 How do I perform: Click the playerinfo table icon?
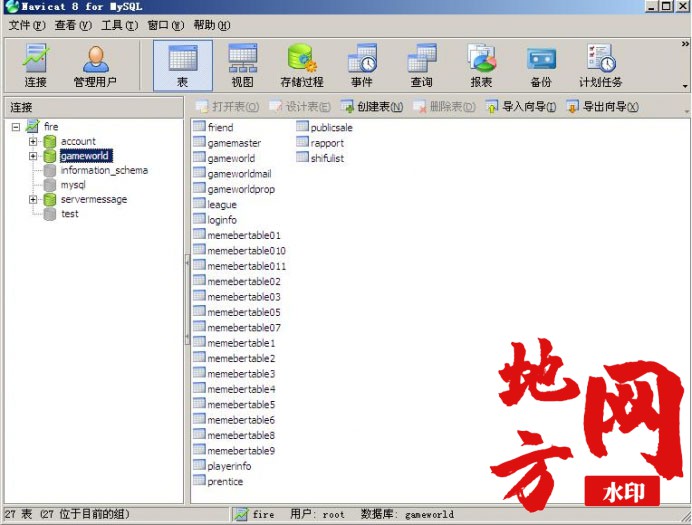click(199, 465)
